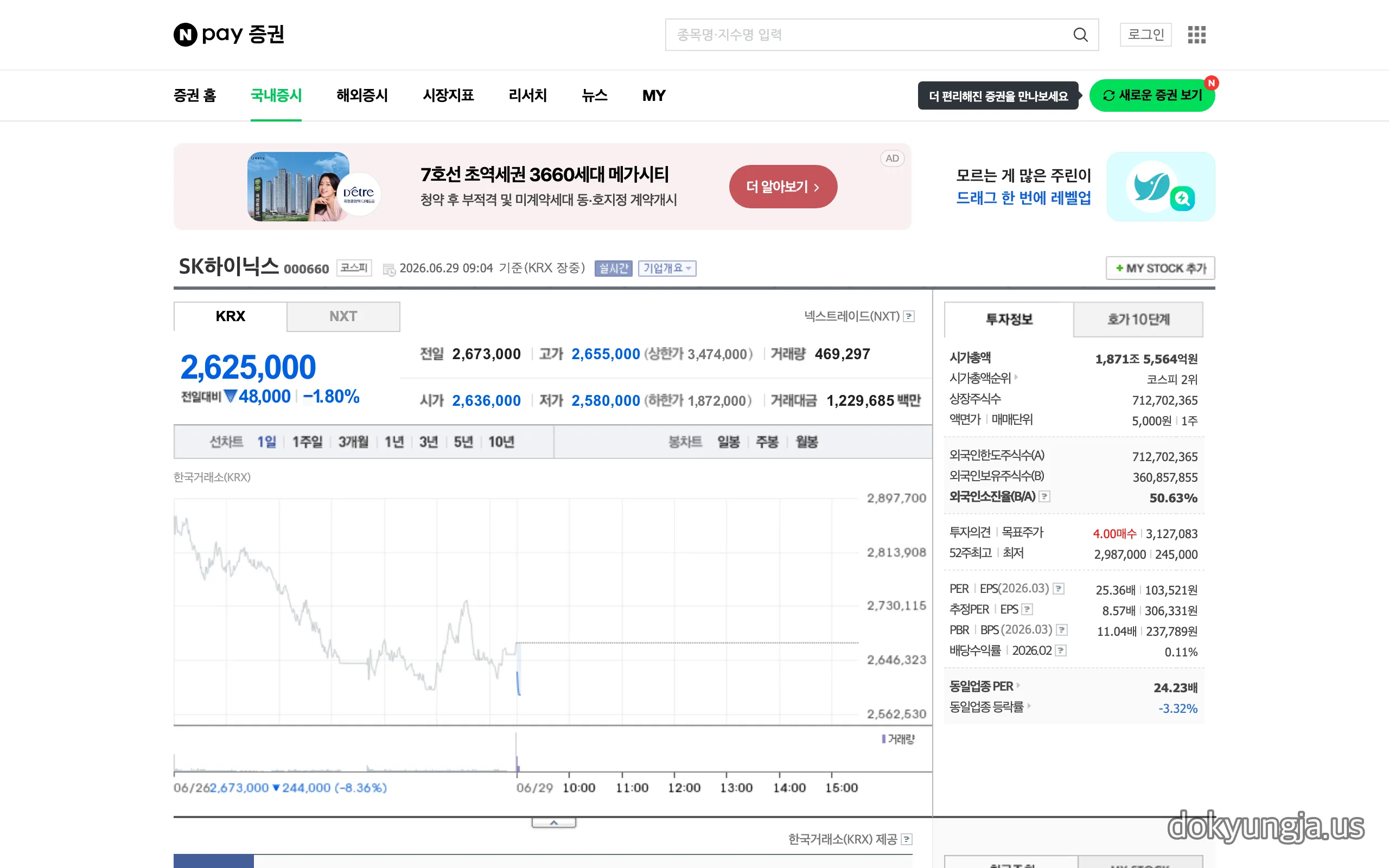Switch to the 호가 10단계 tab

pos(1138,319)
